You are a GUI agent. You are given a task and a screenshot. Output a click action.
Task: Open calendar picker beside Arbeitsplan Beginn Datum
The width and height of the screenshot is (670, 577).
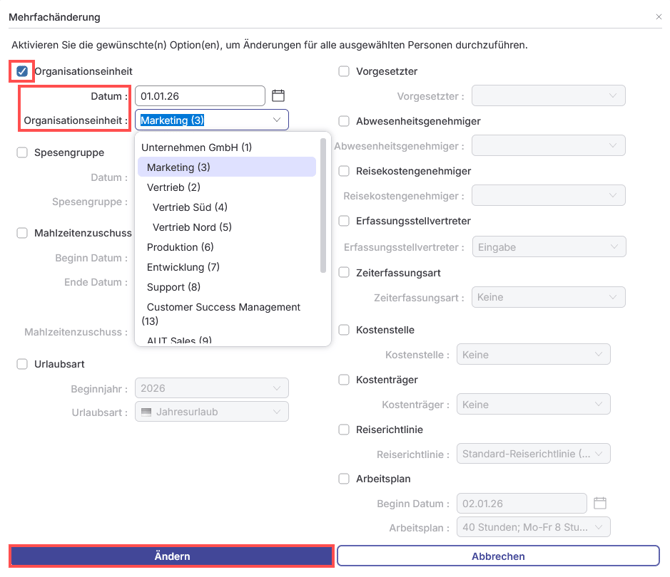[x=600, y=503]
